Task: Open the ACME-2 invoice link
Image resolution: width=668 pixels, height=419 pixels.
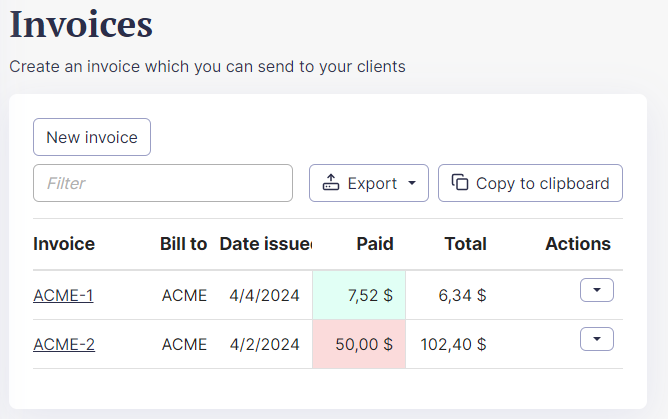Action: coord(64,344)
